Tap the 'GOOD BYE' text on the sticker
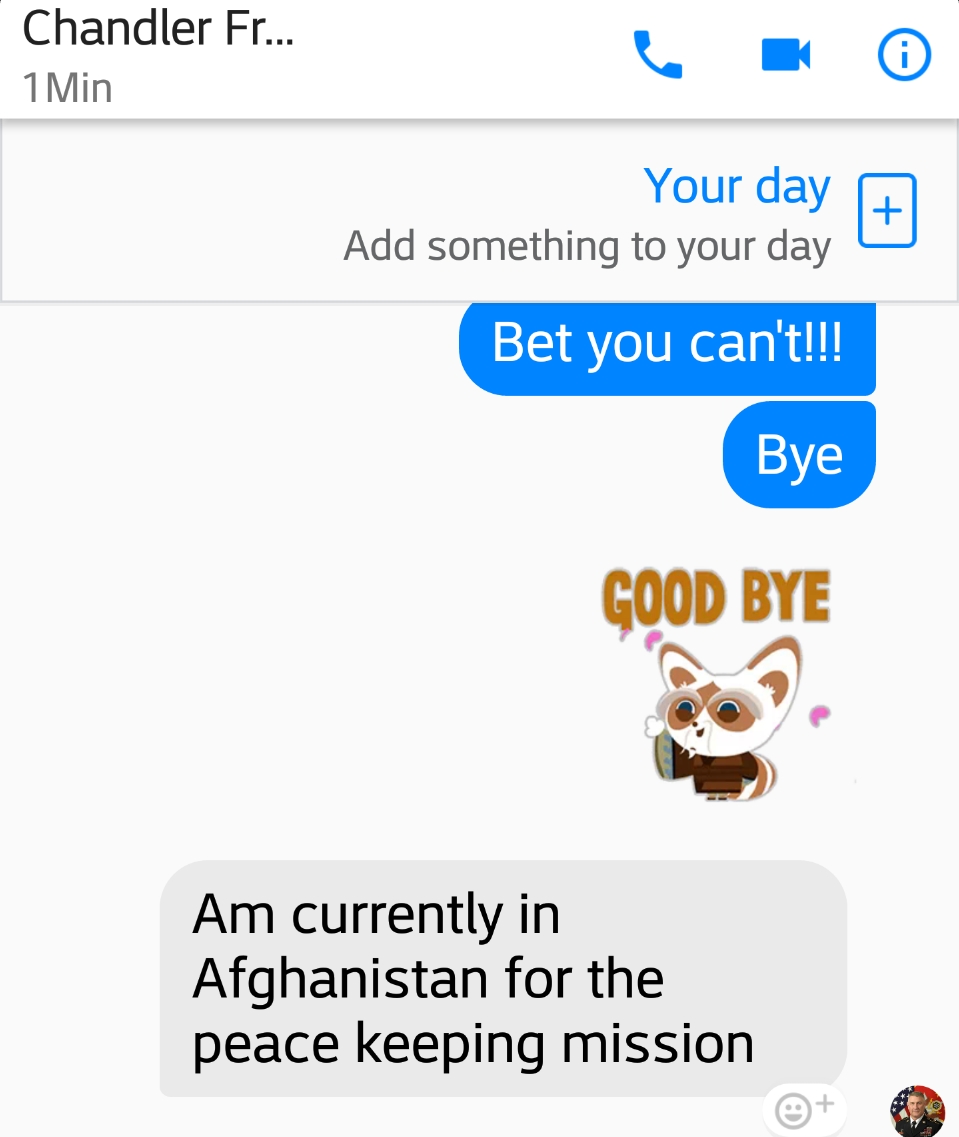 [x=716, y=598]
